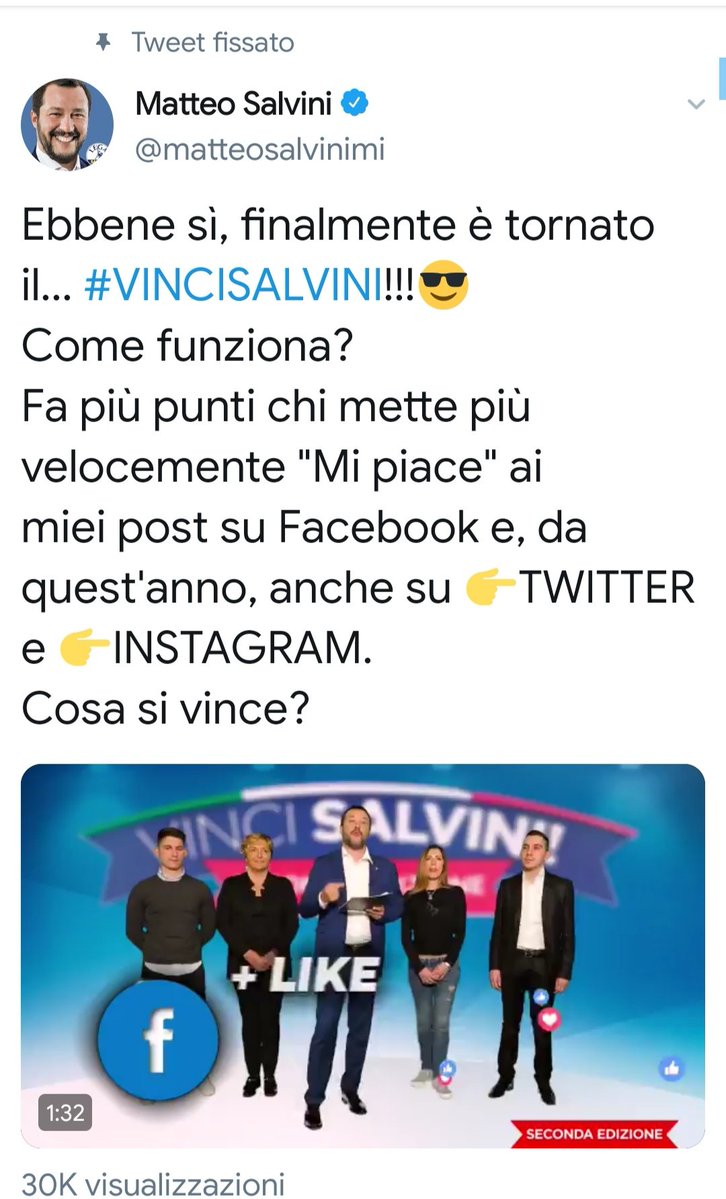The width and height of the screenshot is (726, 1199).
Task: Click the pointing hand emoji before INSTAGRAM
Action: (85, 648)
